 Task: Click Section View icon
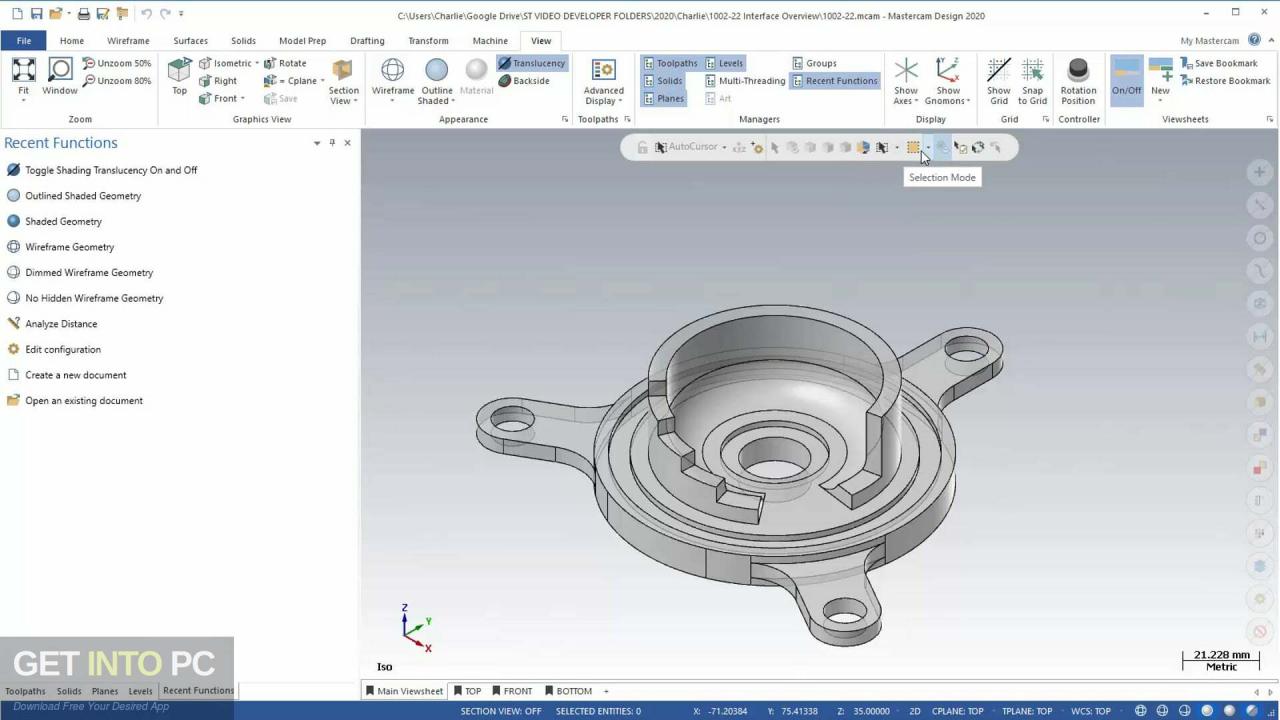(x=343, y=80)
